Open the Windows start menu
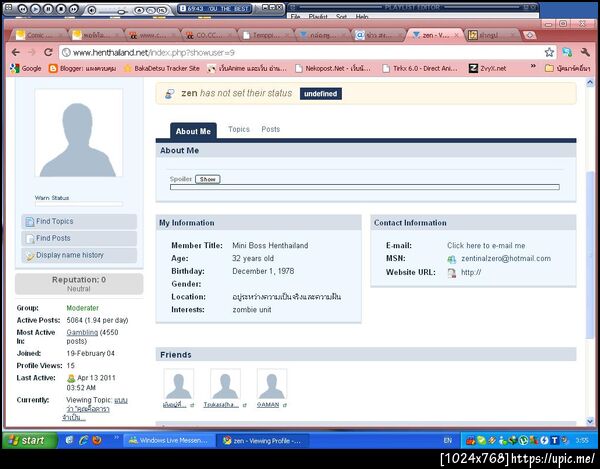 coord(29,440)
